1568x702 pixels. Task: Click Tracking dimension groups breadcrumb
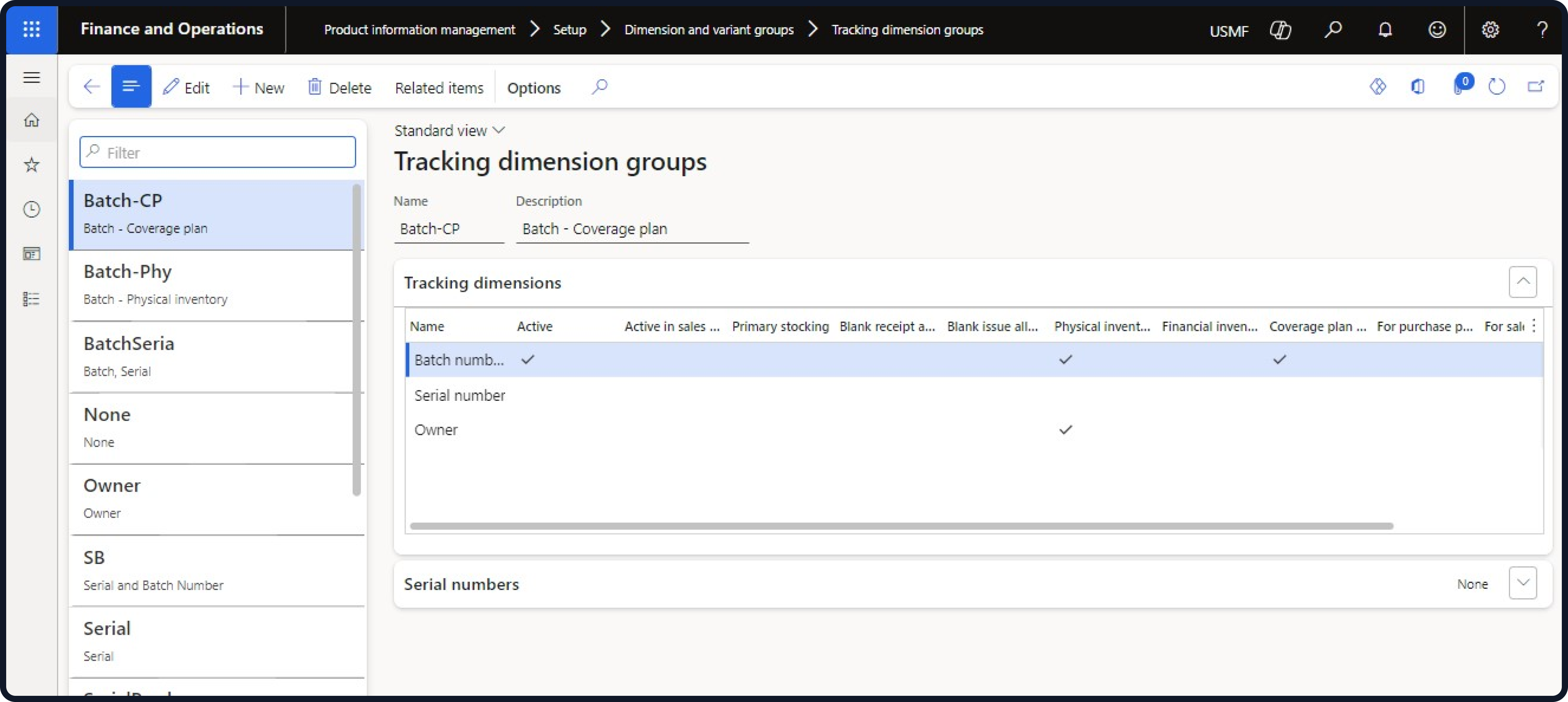pos(907,29)
